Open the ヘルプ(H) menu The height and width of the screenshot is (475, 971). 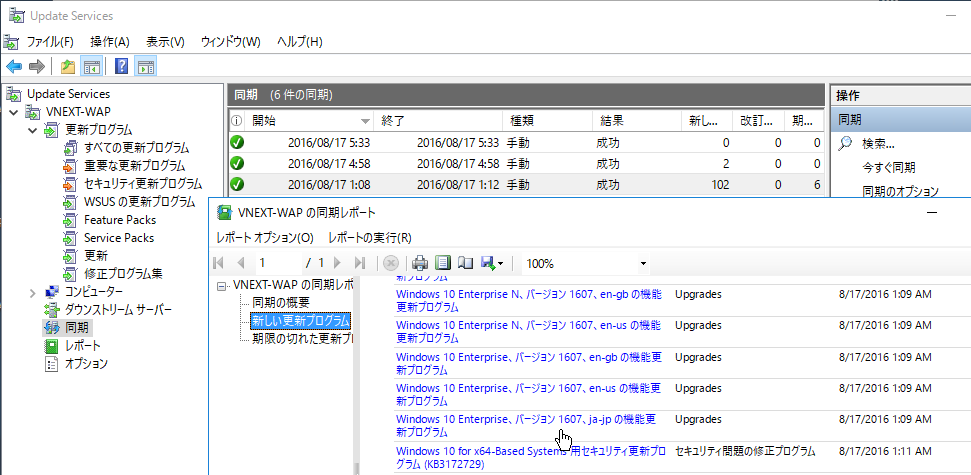tap(300, 42)
